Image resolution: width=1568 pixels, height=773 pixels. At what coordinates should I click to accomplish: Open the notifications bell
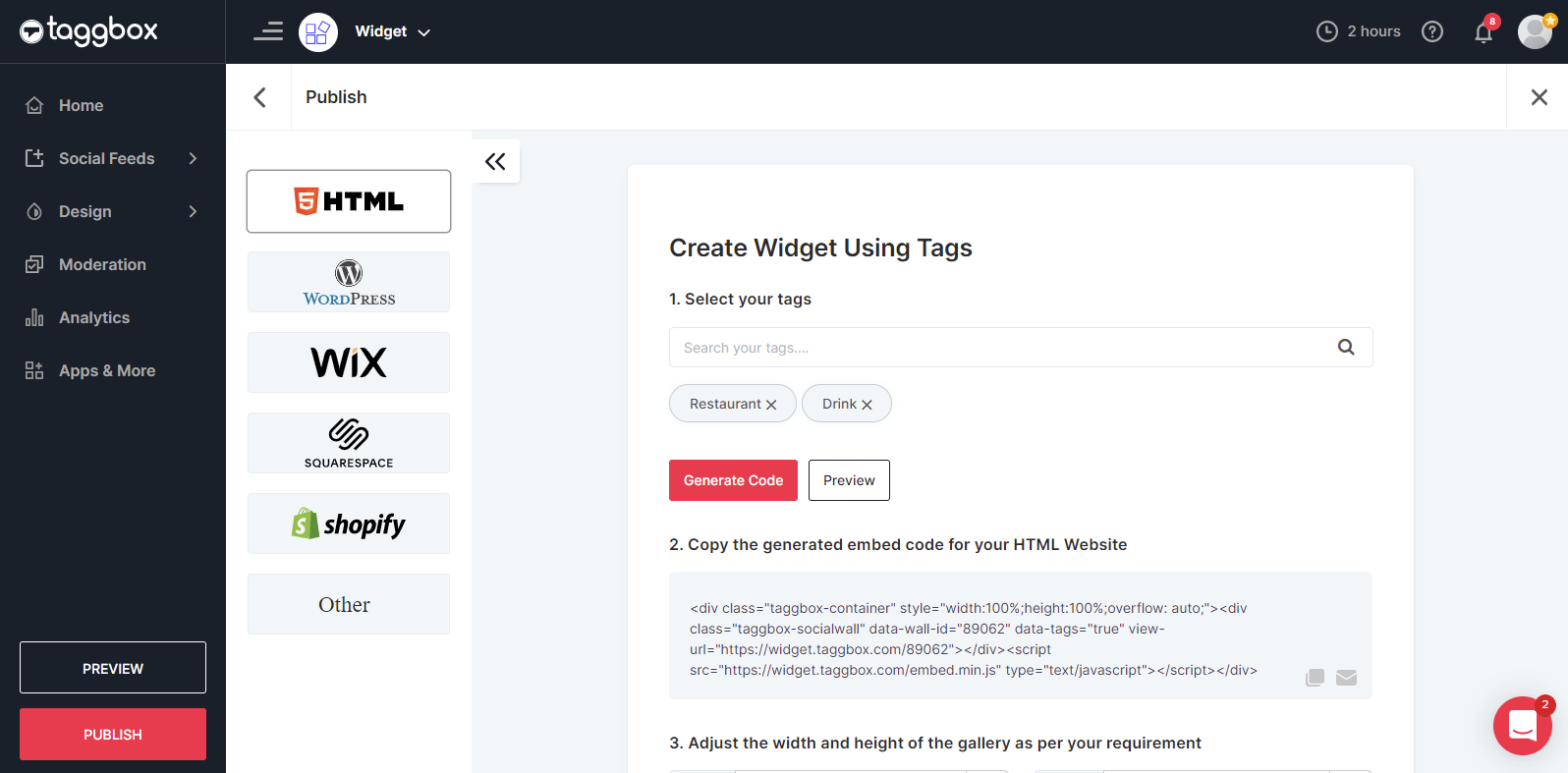pos(1484,32)
